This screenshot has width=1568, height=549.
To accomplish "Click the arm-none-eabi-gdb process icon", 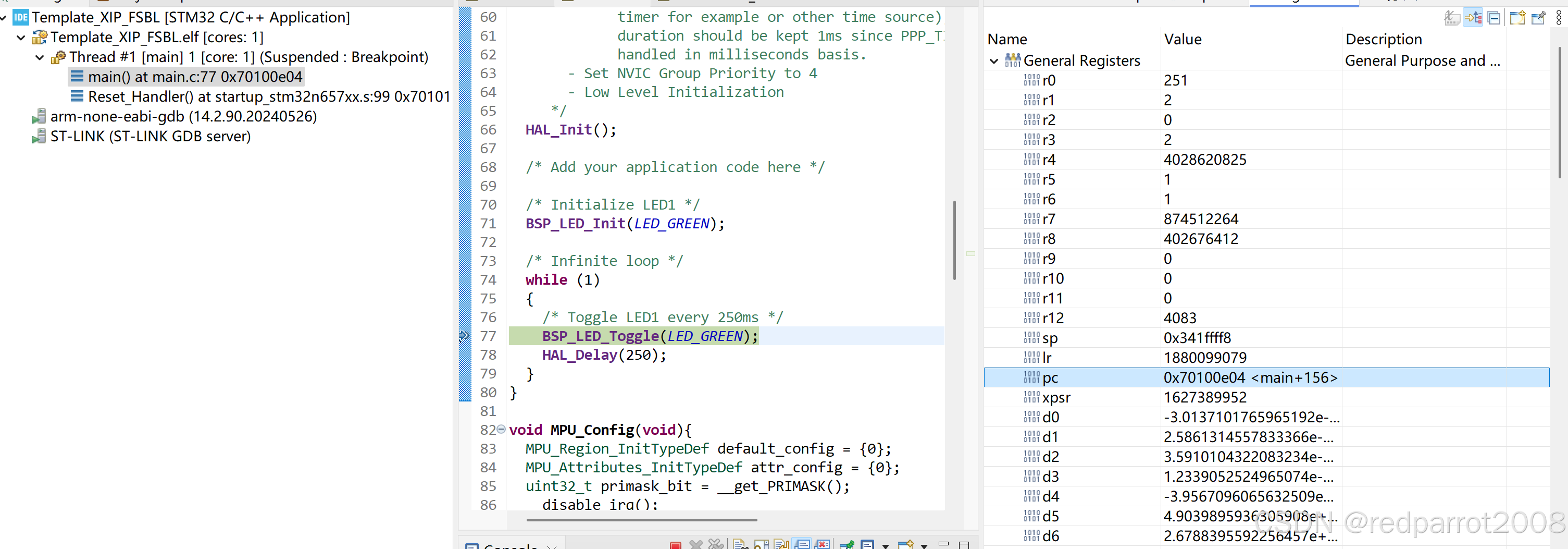I will [x=40, y=116].
